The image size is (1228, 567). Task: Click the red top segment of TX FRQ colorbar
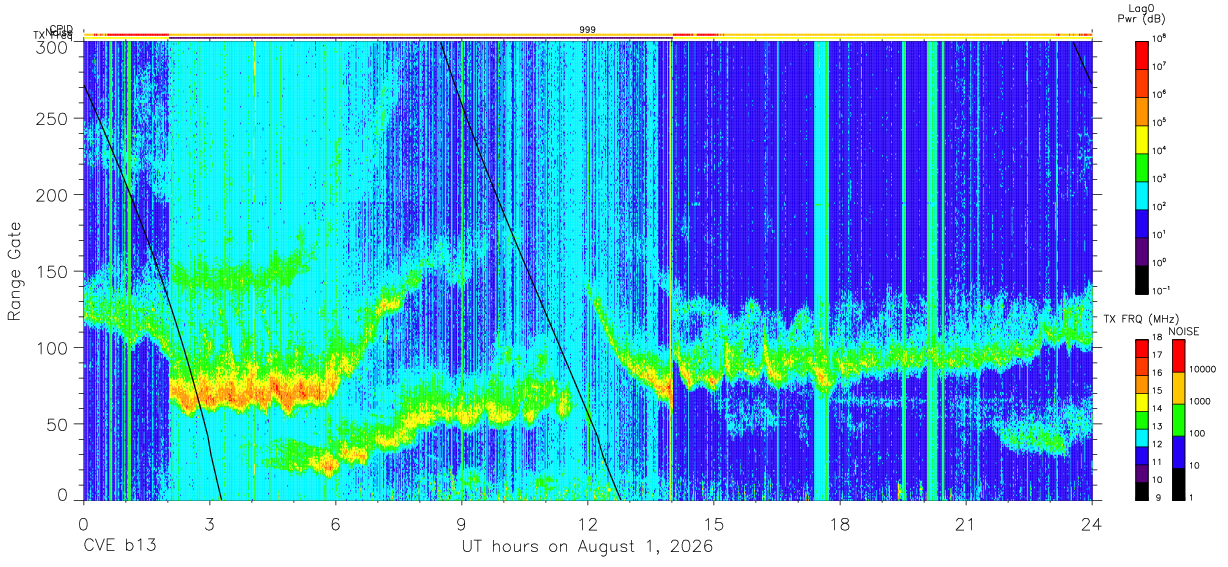click(x=1141, y=349)
